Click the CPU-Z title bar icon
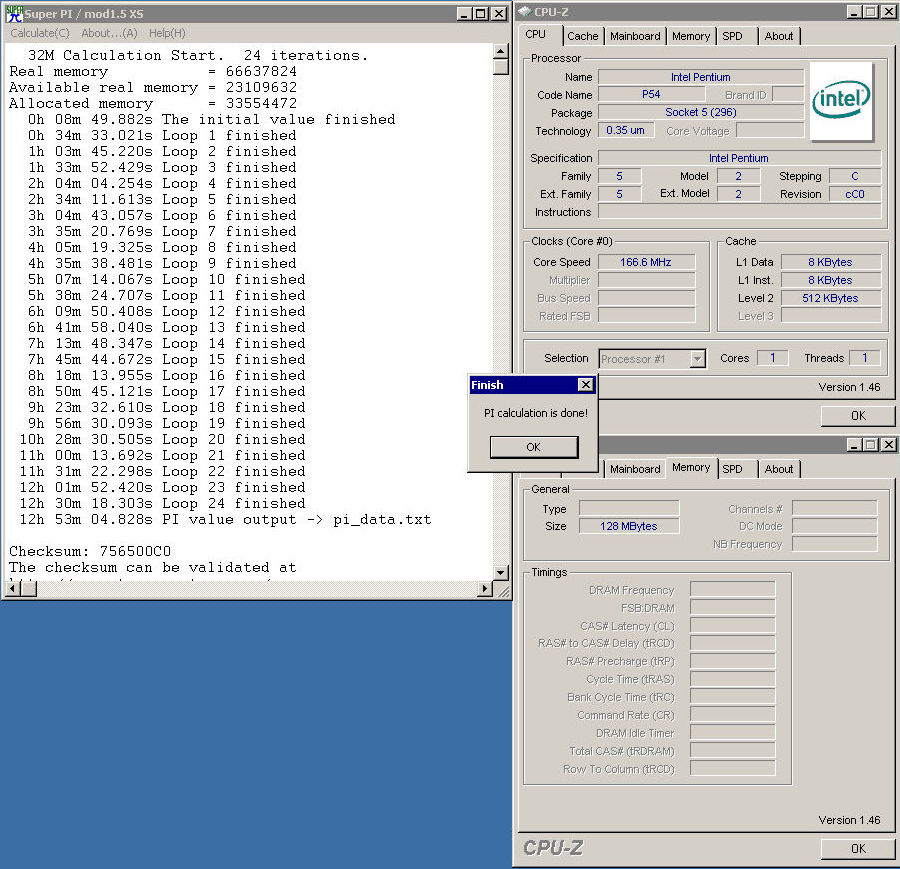Image resolution: width=900 pixels, height=869 pixels. [525, 11]
